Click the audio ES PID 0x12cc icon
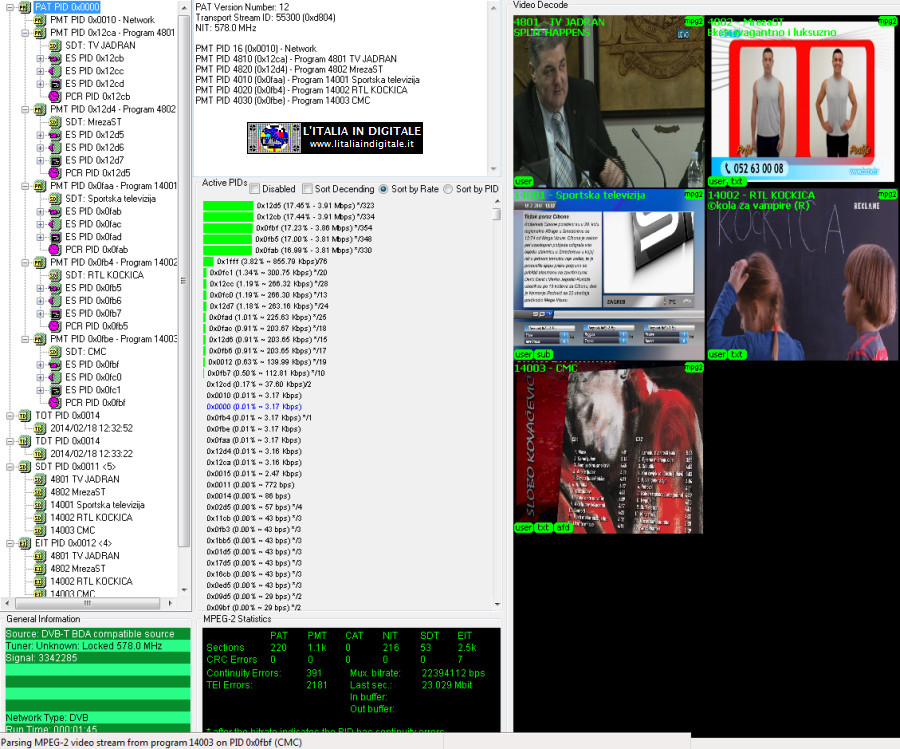The height and width of the screenshot is (749, 900). coord(55,71)
